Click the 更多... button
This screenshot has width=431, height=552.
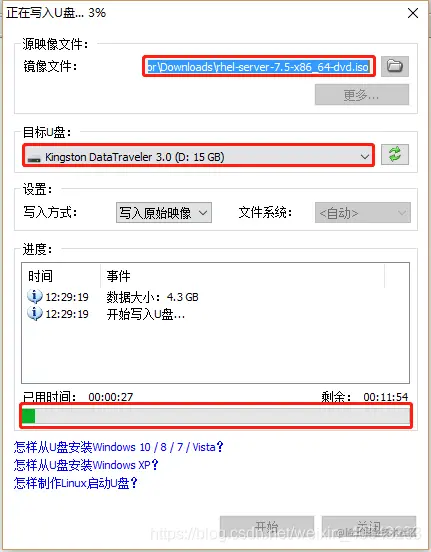pos(362,95)
